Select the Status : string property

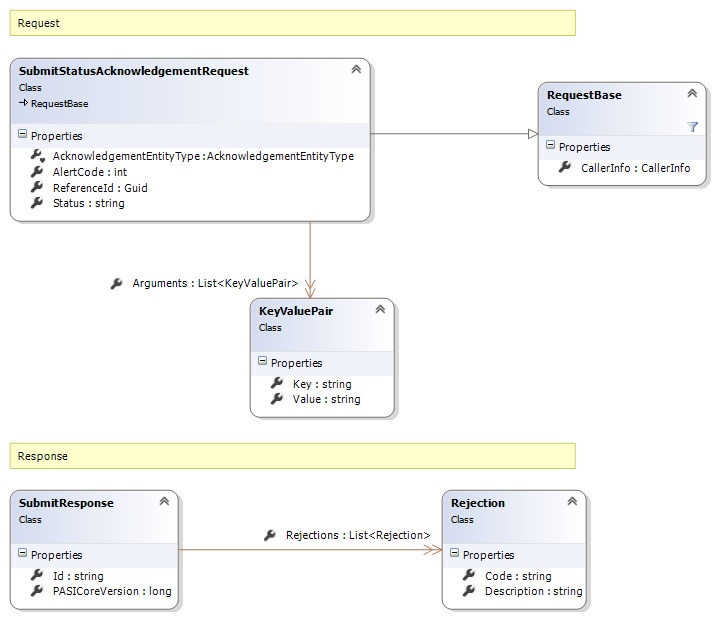(88, 203)
